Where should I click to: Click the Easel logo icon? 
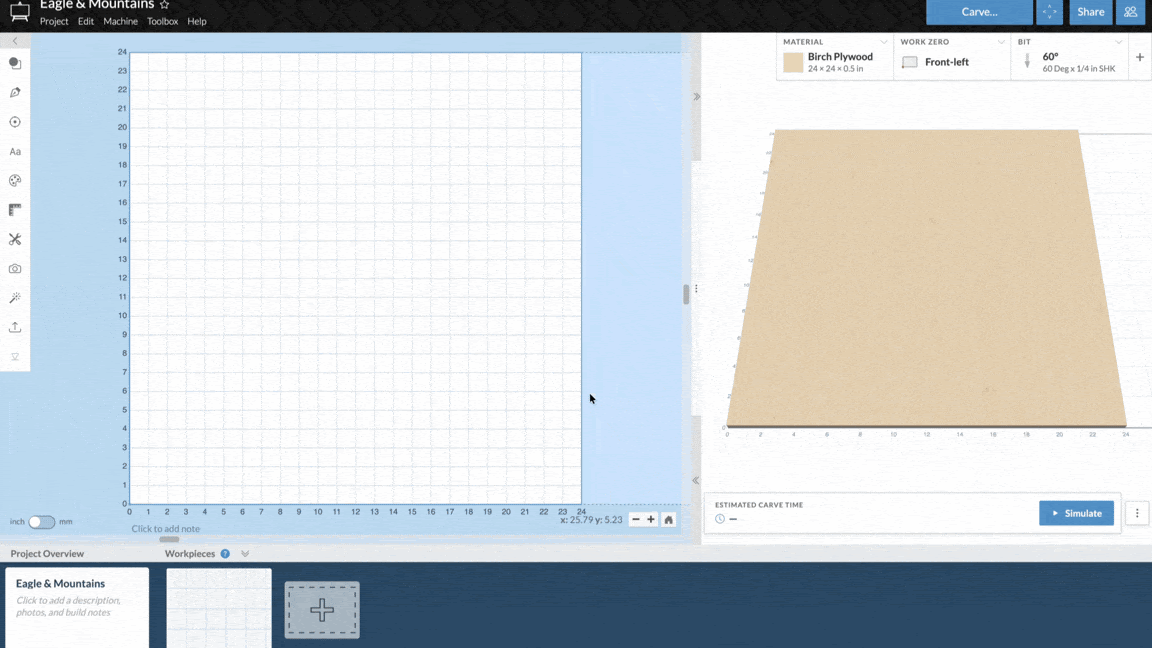[20, 12]
